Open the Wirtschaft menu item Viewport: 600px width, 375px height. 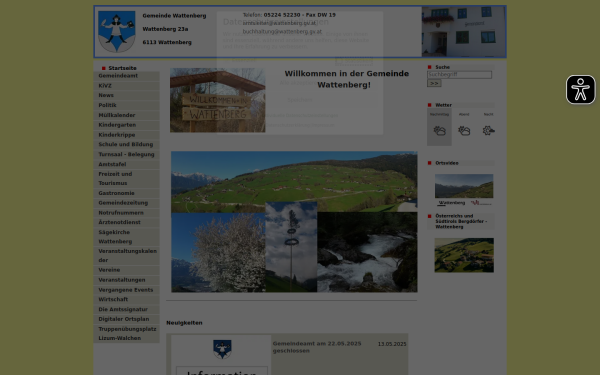(126, 300)
